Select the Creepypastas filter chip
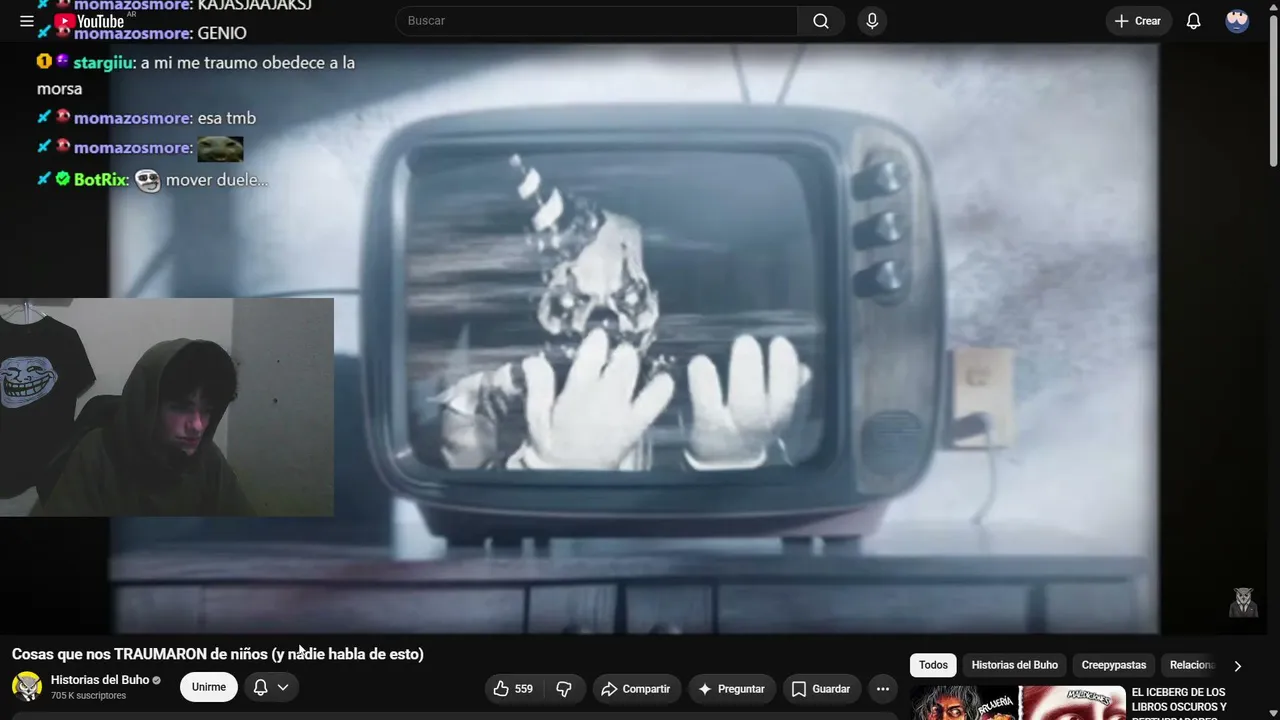1280x720 pixels. click(1114, 665)
